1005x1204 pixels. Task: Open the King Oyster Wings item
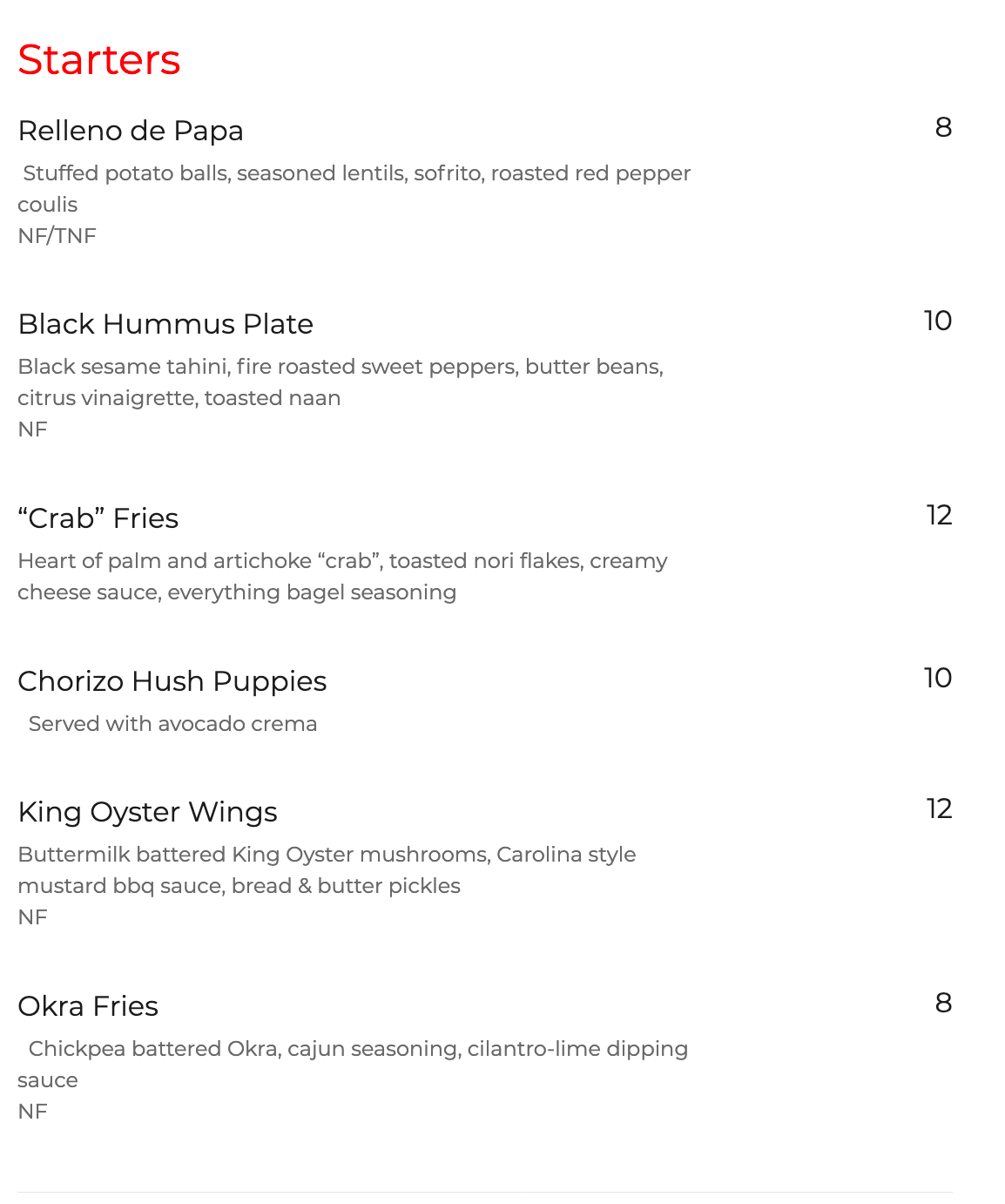(147, 812)
